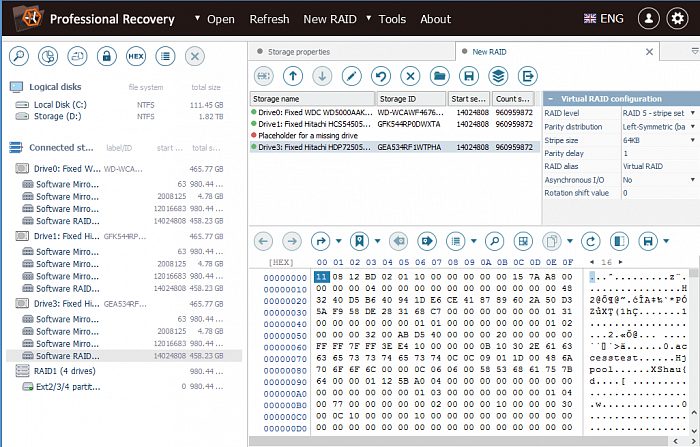Click the reload circular arrow in hex toolbar
700x447 pixels.
click(x=591, y=242)
